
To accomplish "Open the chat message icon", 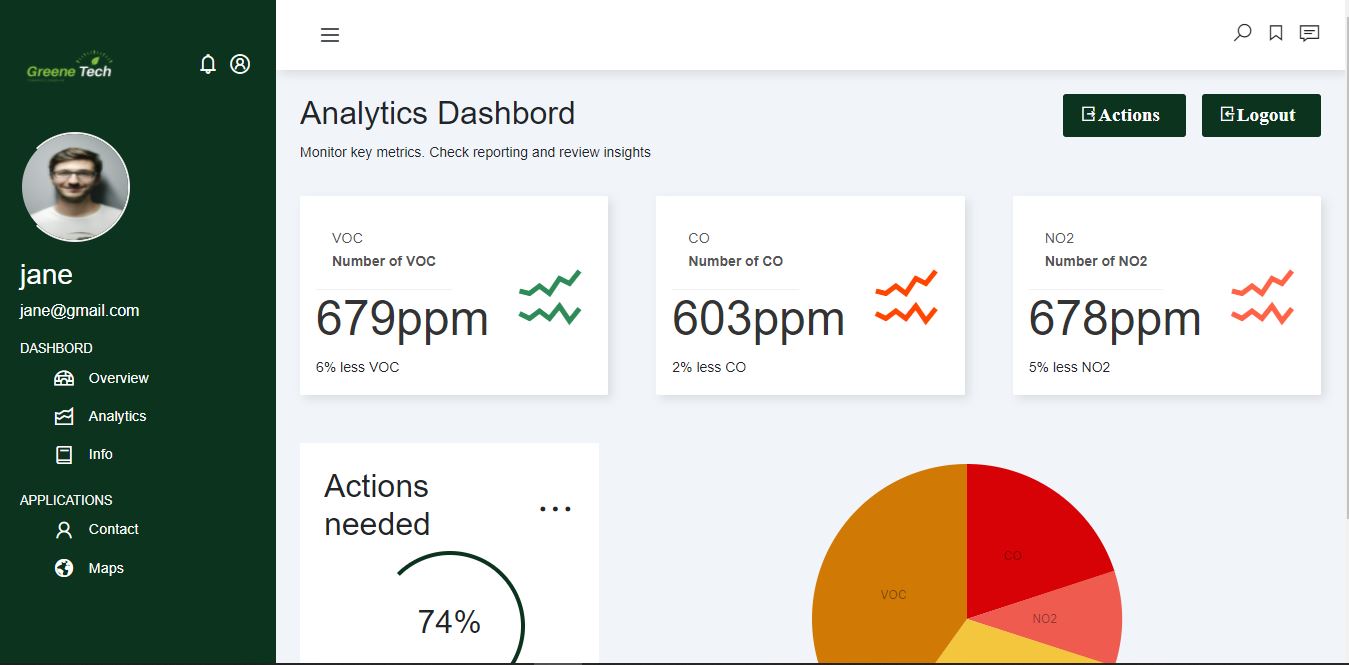I will (x=1309, y=33).
